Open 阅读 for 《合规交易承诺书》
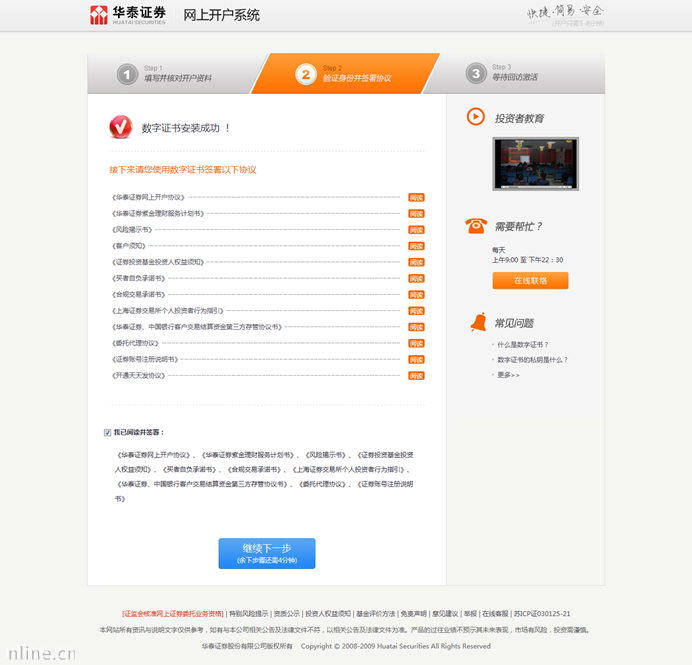This screenshot has width=692, height=665. pos(416,295)
